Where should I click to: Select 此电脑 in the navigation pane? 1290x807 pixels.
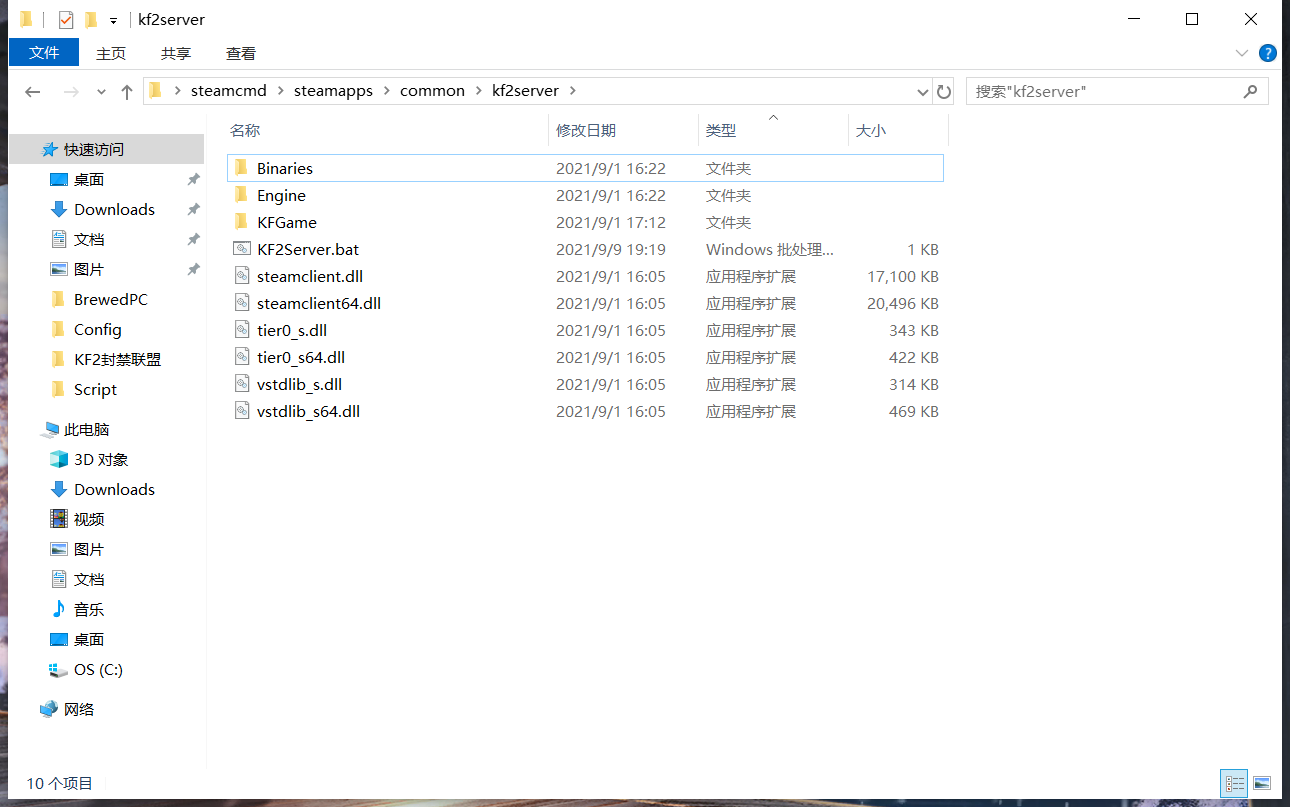pos(86,429)
